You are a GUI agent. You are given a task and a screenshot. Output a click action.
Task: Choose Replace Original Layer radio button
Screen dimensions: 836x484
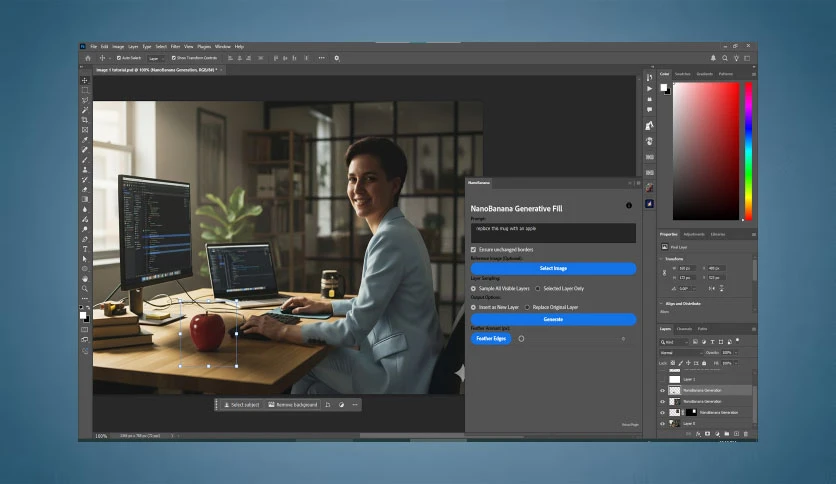click(527, 307)
